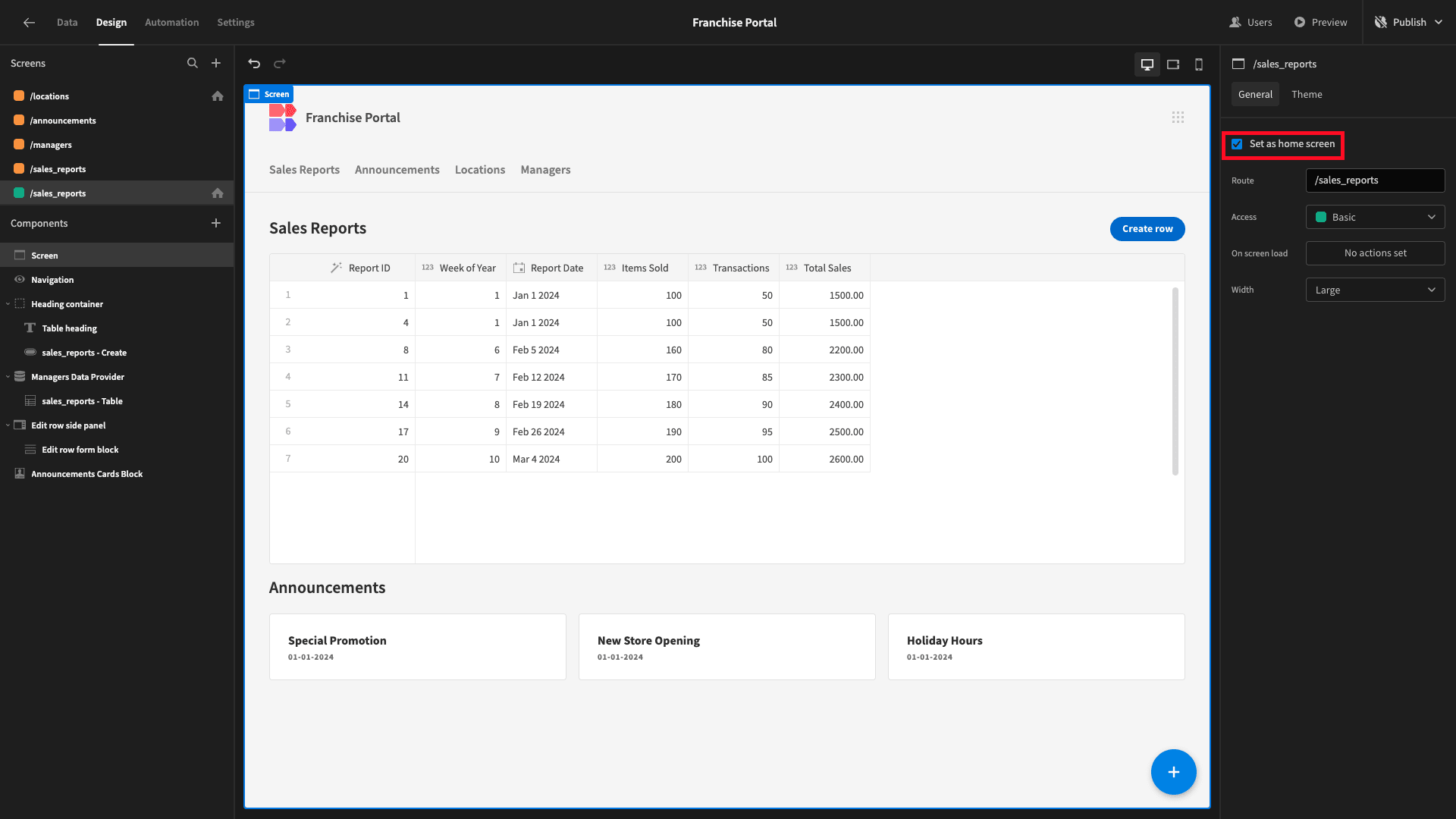Switch to desktop preview icon

[1147, 64]
